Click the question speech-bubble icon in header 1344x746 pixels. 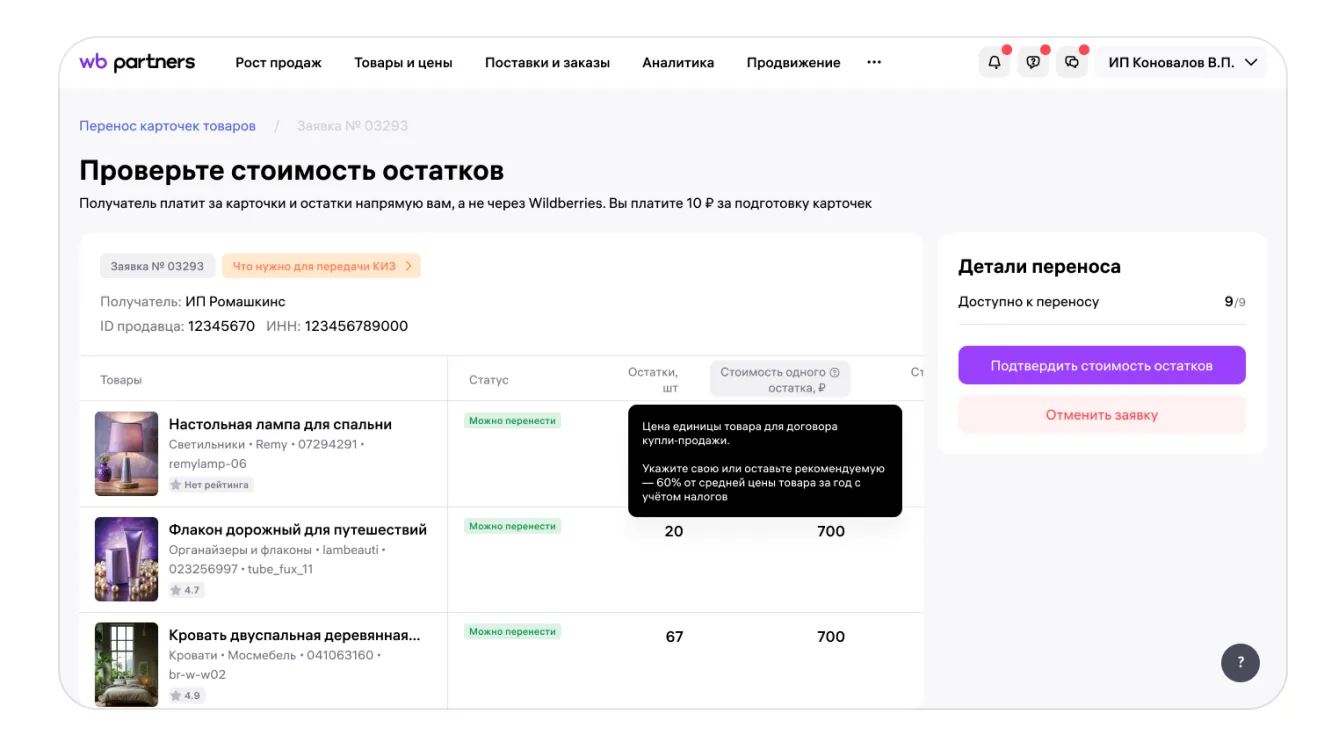tap(1033, 62)
